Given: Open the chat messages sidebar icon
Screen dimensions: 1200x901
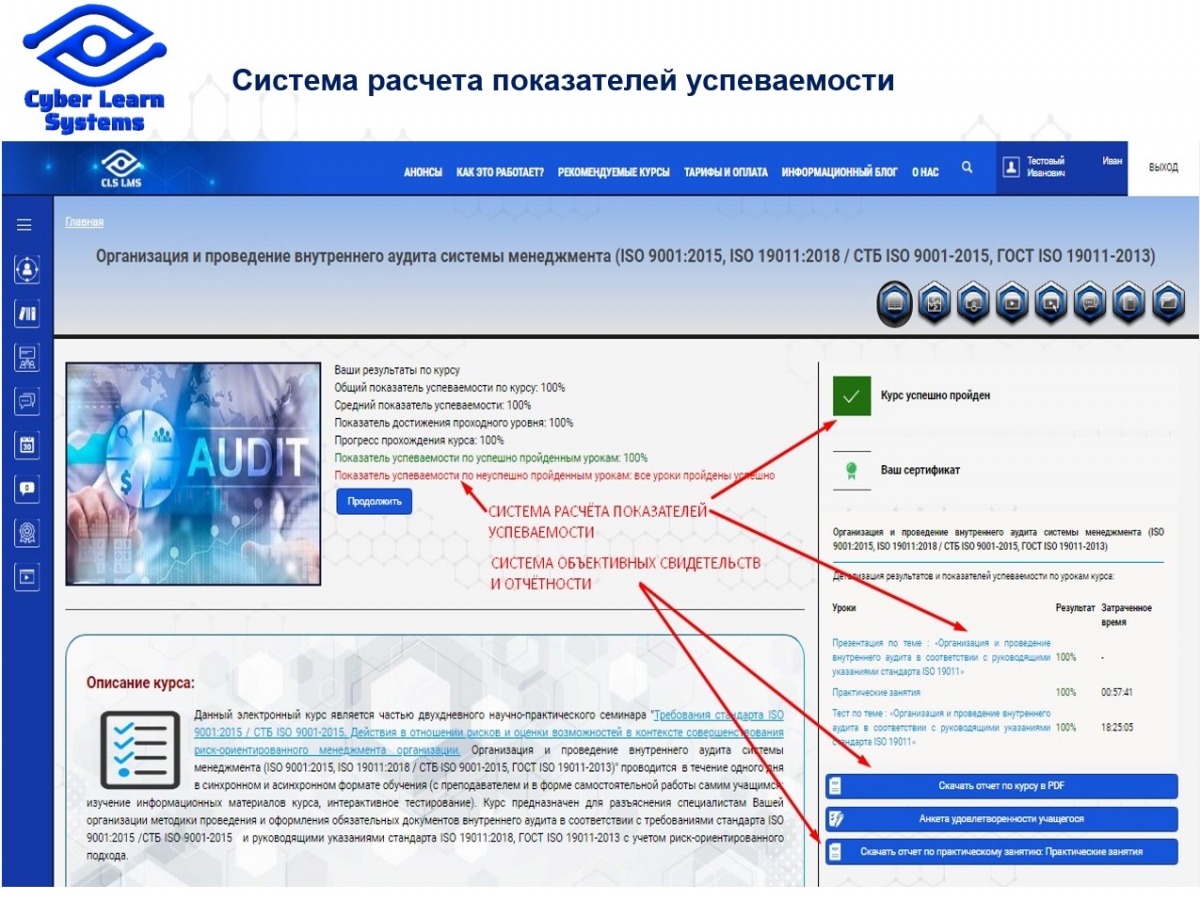Looking at the screenshot, I should [27, 401].
